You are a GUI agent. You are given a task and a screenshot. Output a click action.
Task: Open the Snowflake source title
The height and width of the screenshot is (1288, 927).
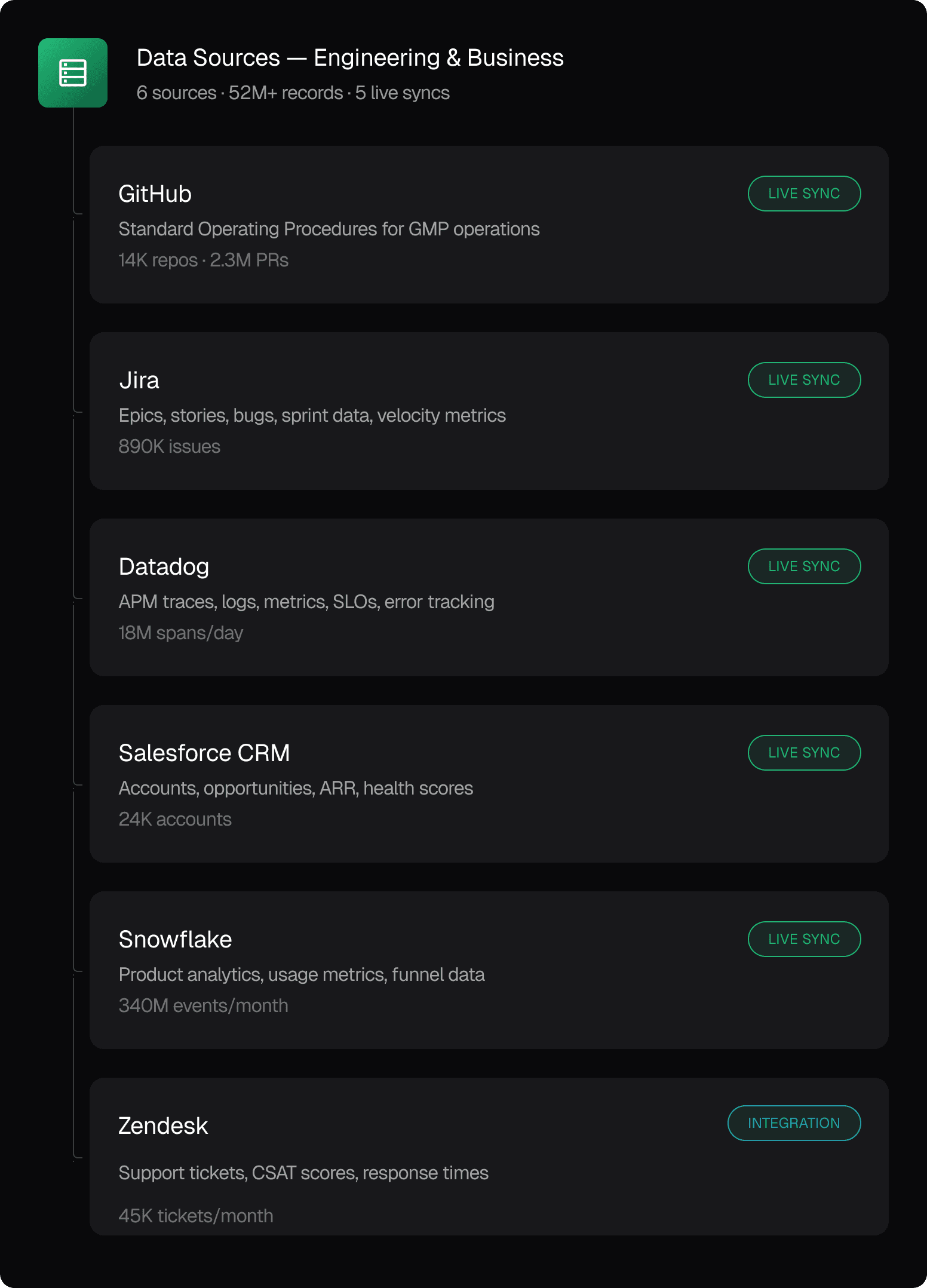pos(175,940)
